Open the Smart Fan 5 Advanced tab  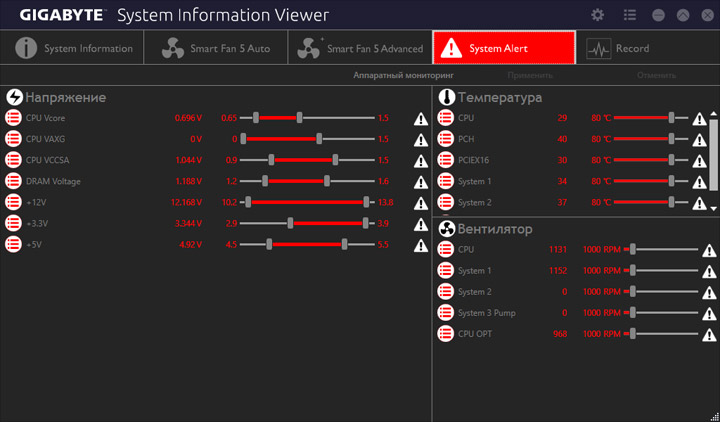point(360,48)
